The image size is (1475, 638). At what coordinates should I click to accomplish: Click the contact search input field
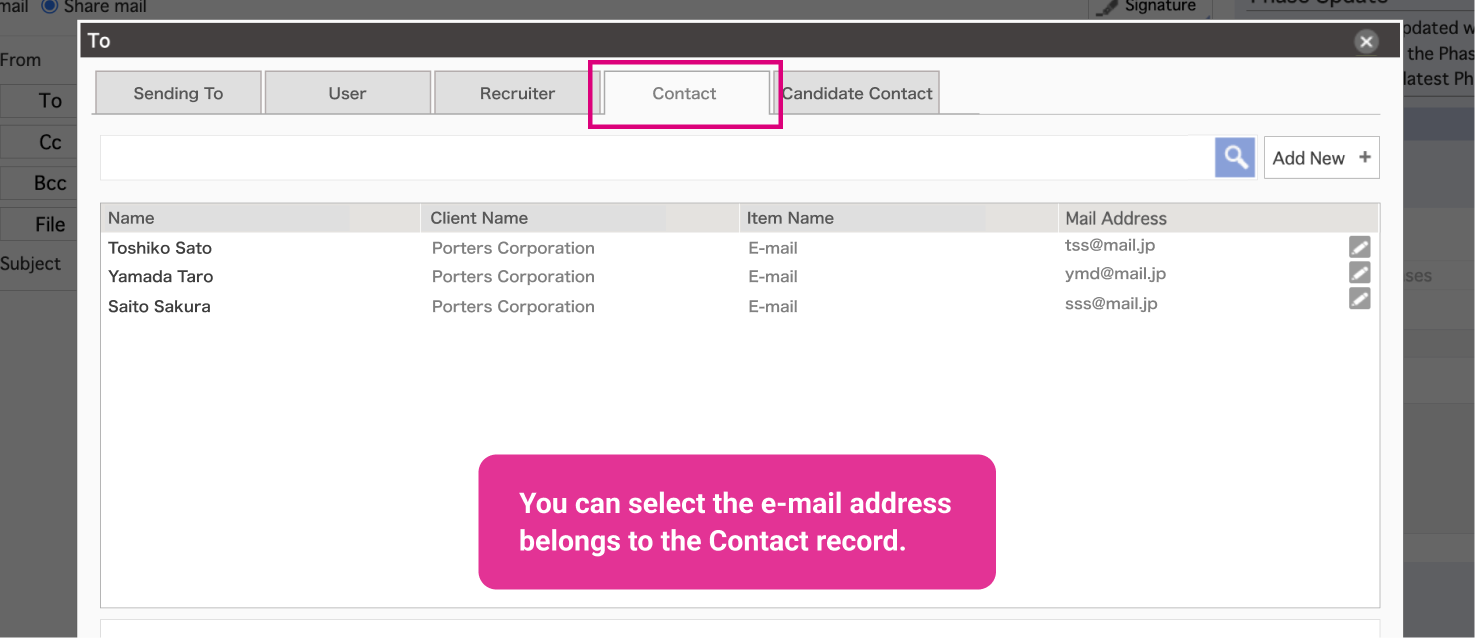(x=657, y=158)
